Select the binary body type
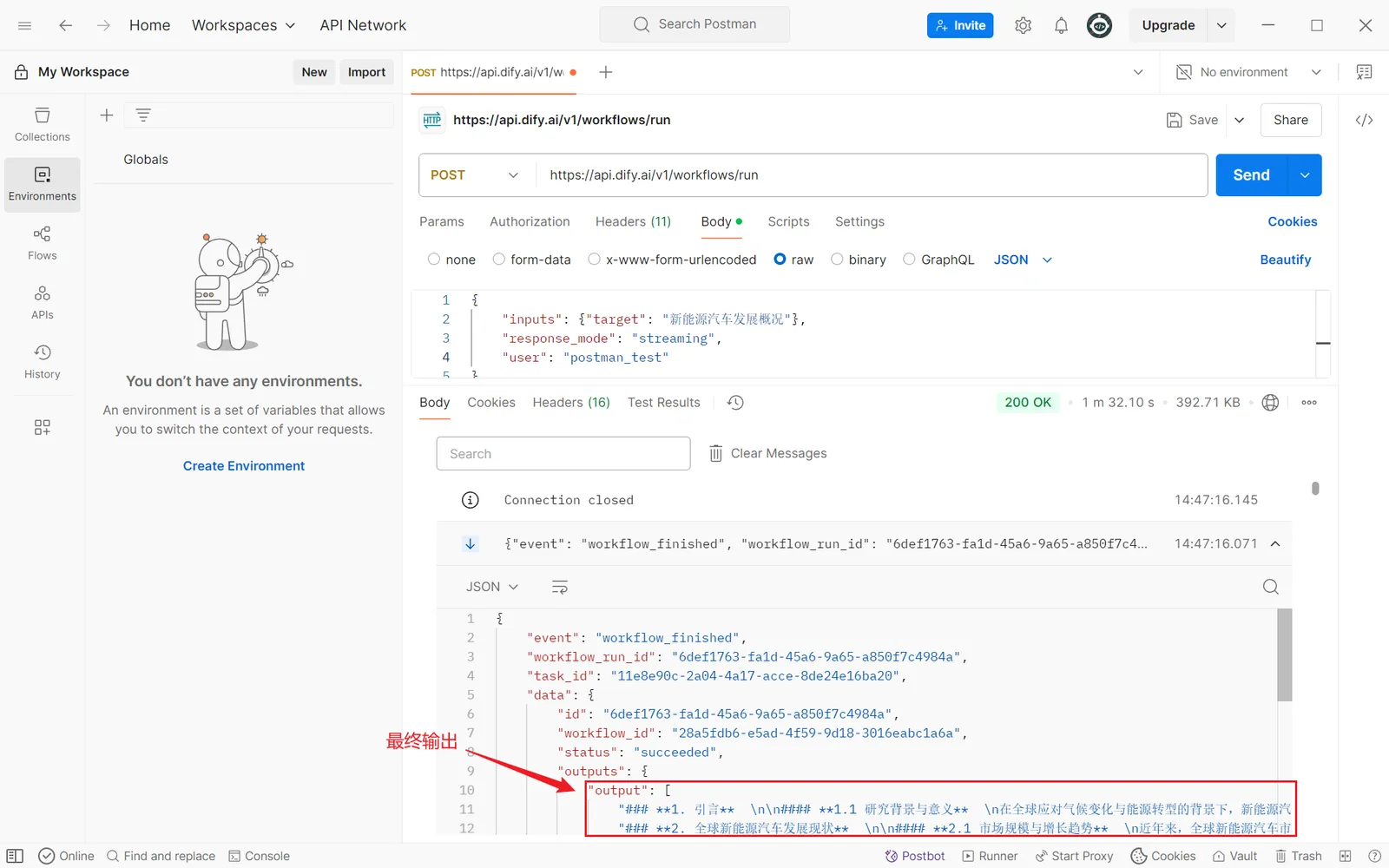 tap(837, 260)
